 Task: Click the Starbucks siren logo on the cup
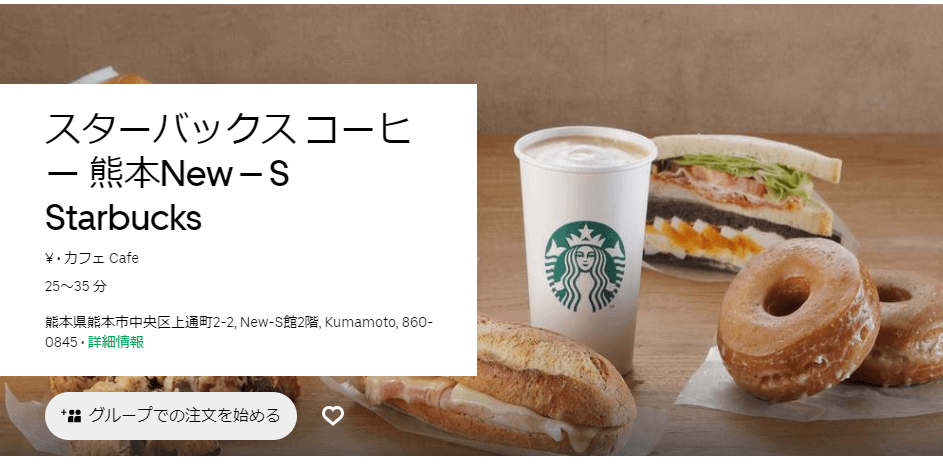tap(585, 266)
